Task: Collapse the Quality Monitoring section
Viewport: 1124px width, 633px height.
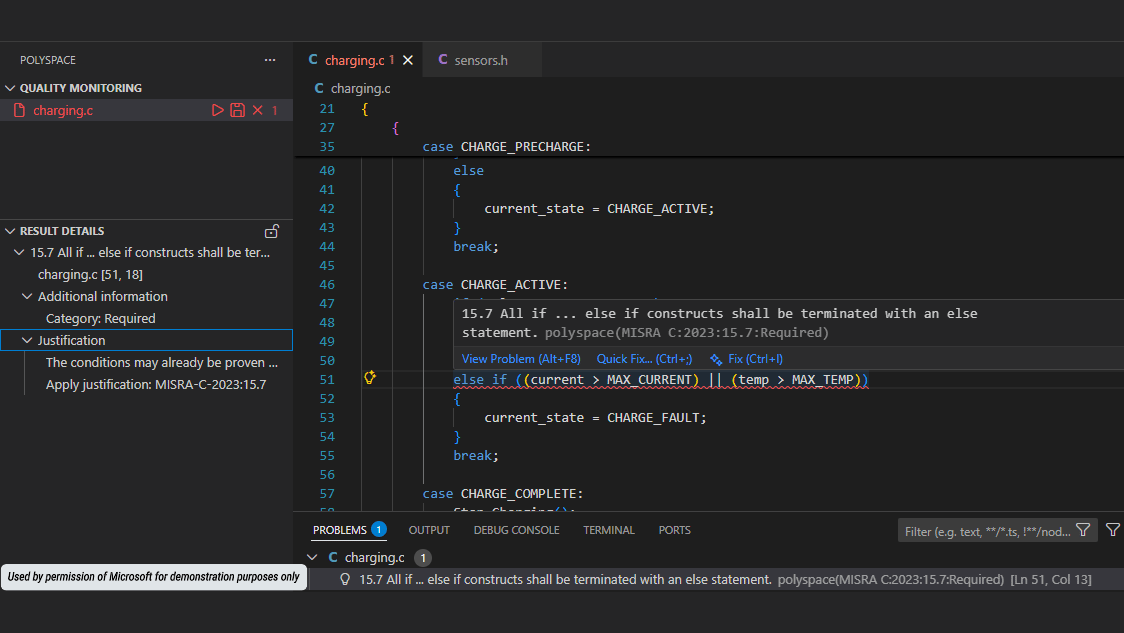Action: click(x=10, y=88)
